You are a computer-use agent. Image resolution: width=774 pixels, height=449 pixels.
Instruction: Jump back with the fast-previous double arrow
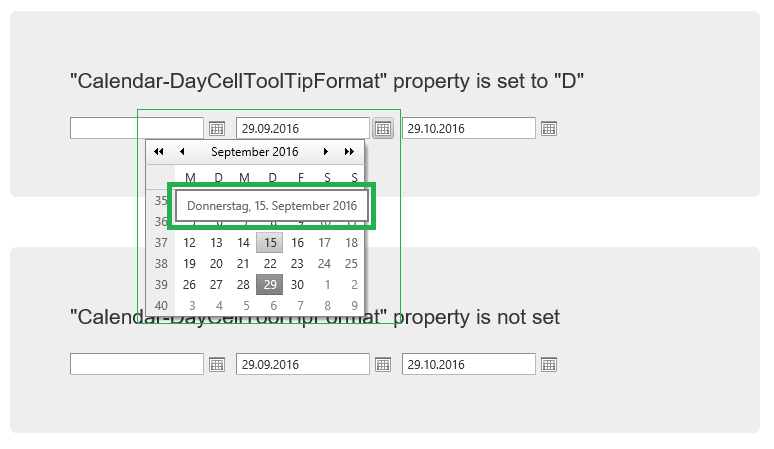159,152
